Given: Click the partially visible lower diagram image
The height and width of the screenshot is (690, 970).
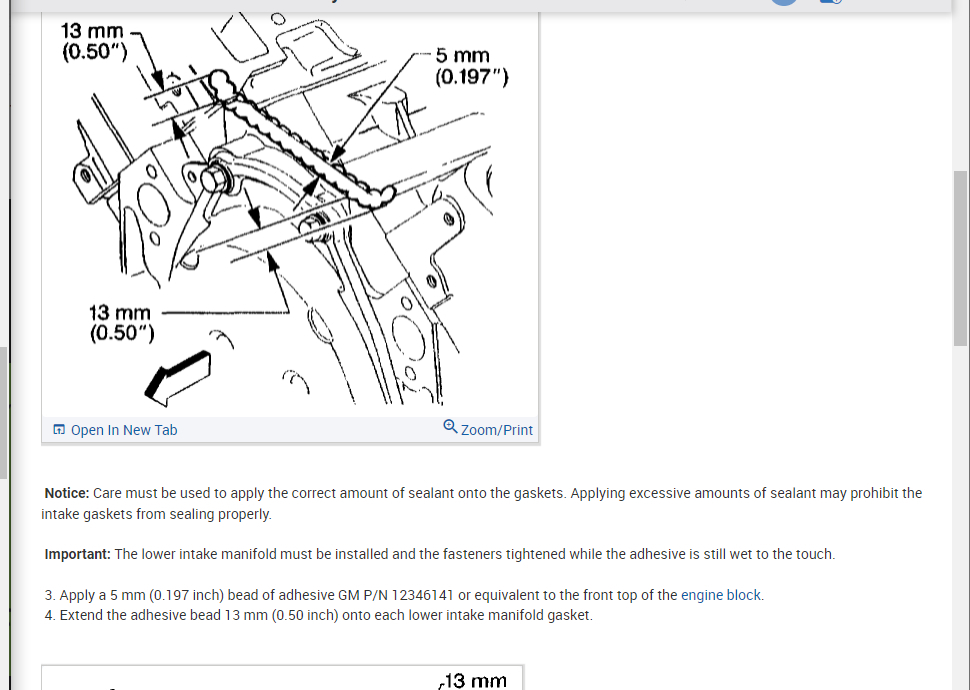Looking at the screenshot, I should 283,678.
